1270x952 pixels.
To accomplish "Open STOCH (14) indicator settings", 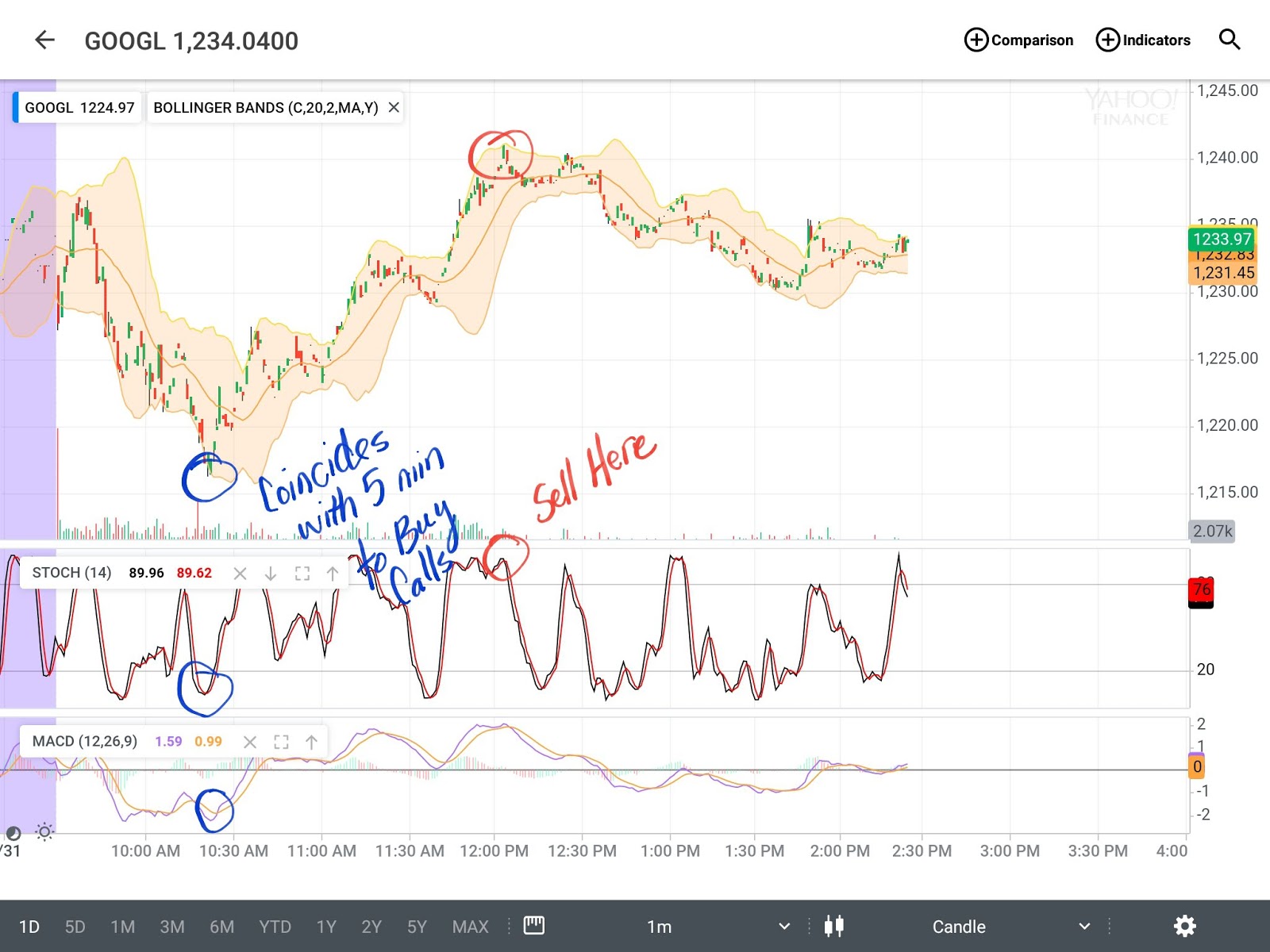I will click(x=71, y=573).
